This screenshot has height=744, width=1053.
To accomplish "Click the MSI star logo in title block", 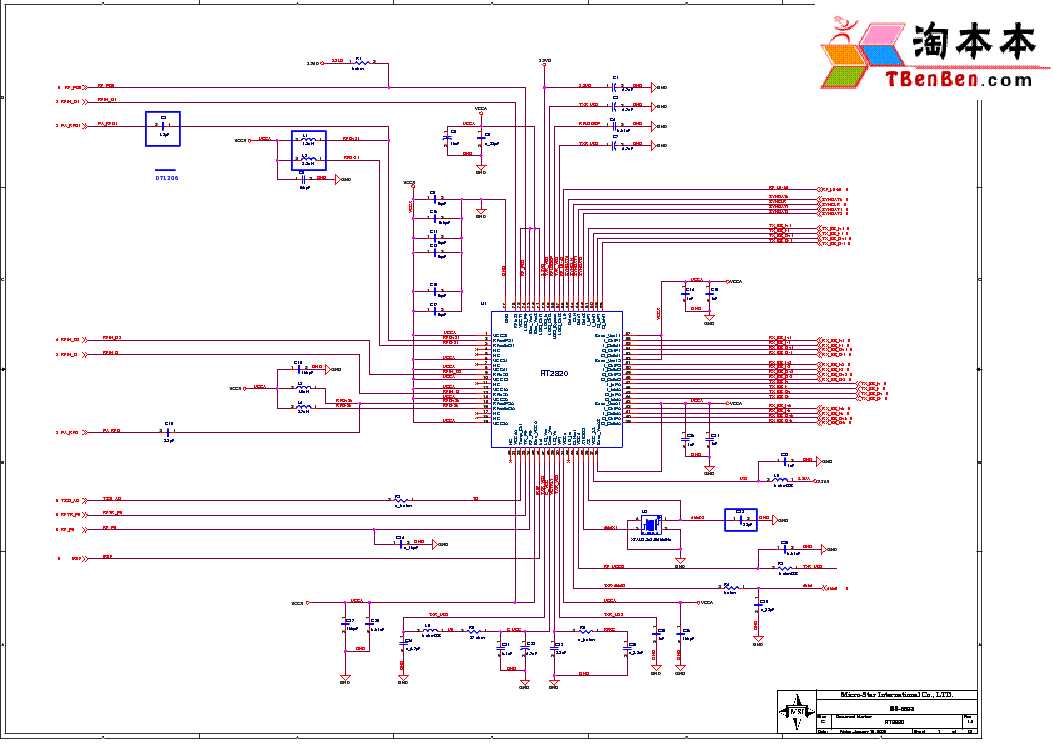I will pos(797,712).
